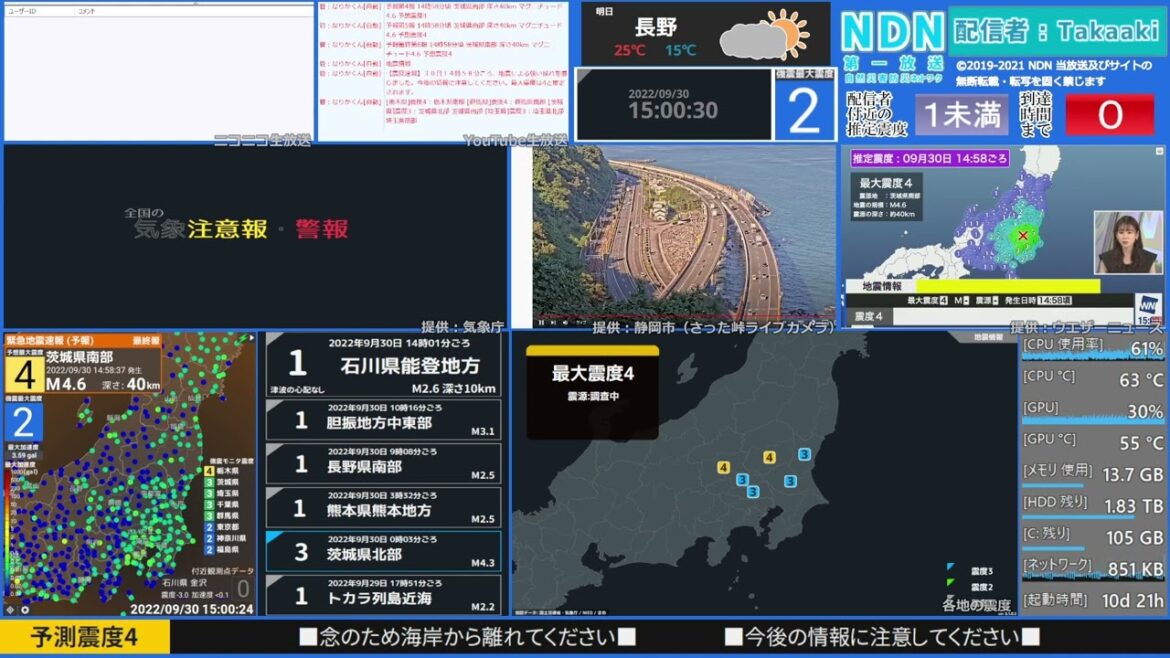Image resolution: width=1170 pixels, height=658 pixels.
Task: Select the Ishikawa Noto earthquake entry
Action: (383, 365)
